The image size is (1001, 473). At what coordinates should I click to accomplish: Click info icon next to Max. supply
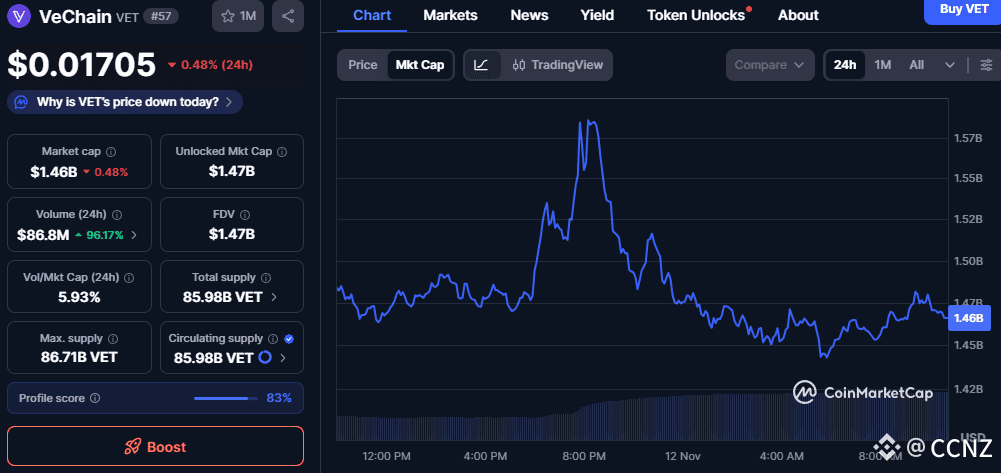pyautogui.click(x=113, y=338)
